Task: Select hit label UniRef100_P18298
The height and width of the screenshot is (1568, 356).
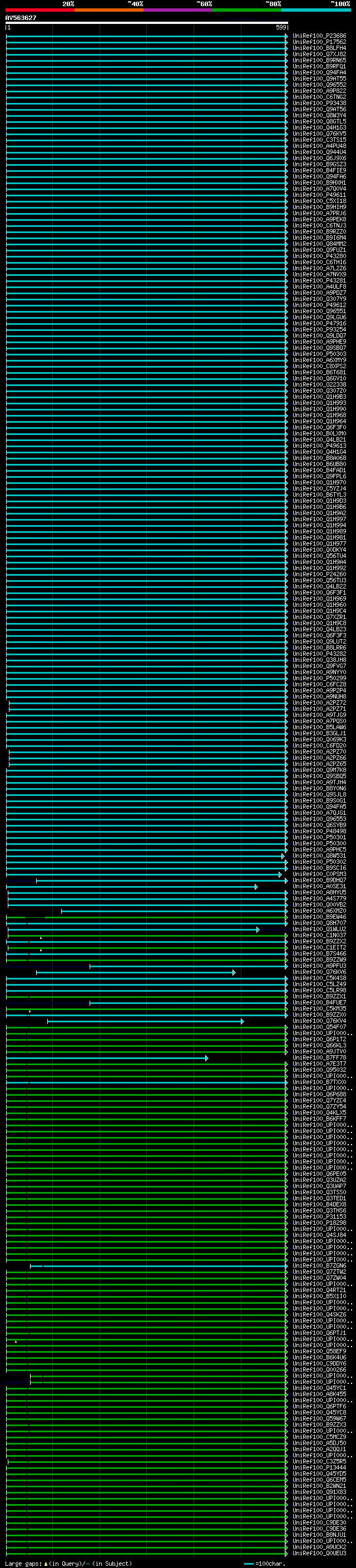Action: [x=319, y=1223]
